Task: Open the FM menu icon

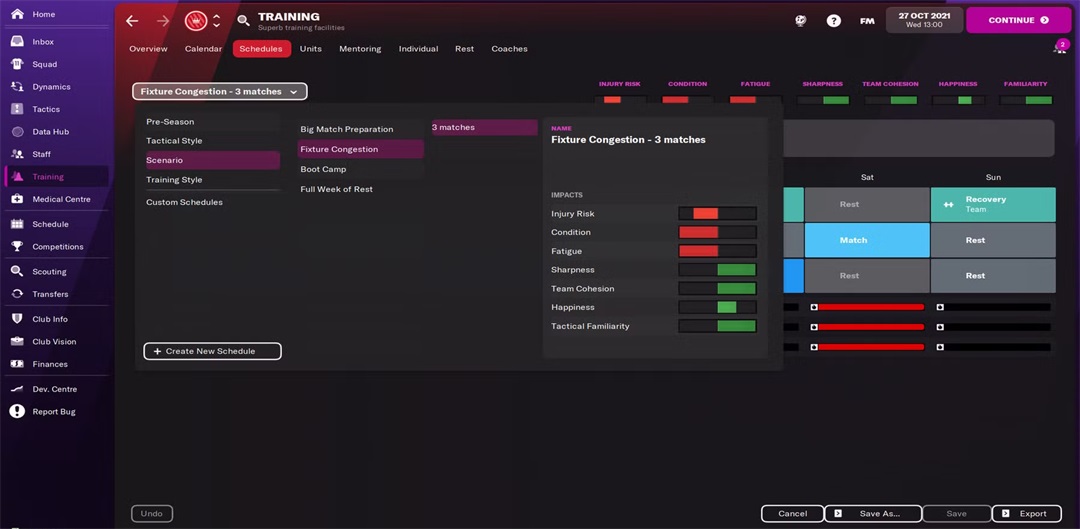Action: 867,21
